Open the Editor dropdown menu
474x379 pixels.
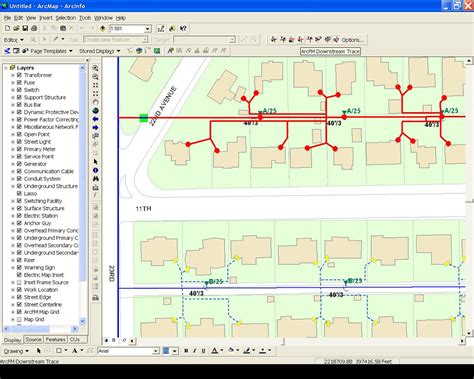13,40
